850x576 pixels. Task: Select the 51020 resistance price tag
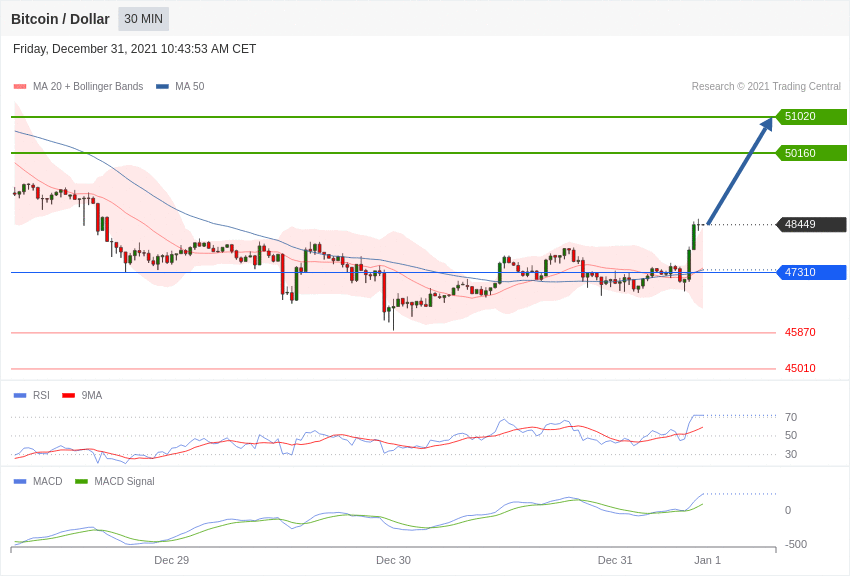coord(811,117)
